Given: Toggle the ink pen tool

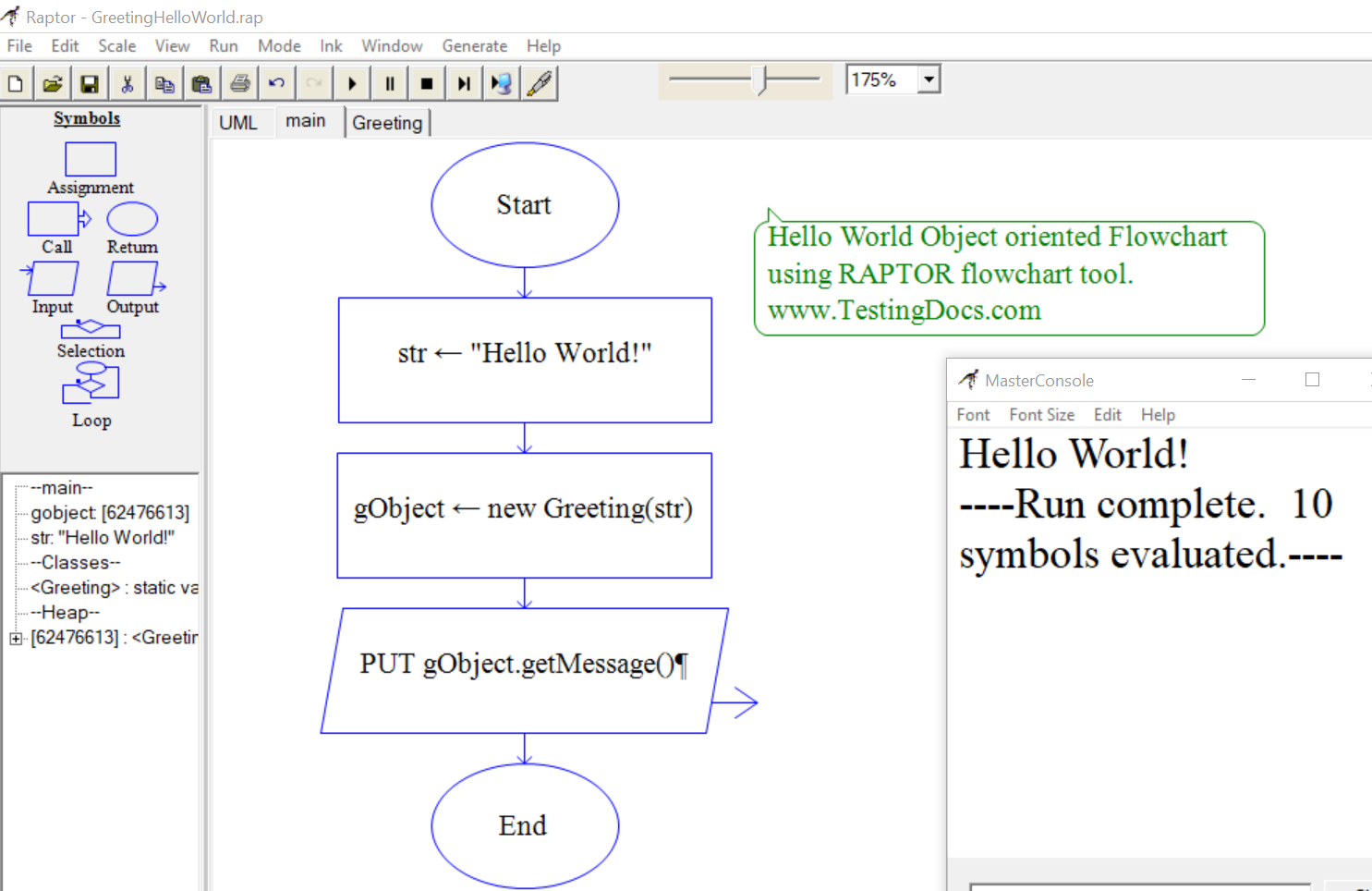Looking at the screenshot, I should tap(540, 84).
